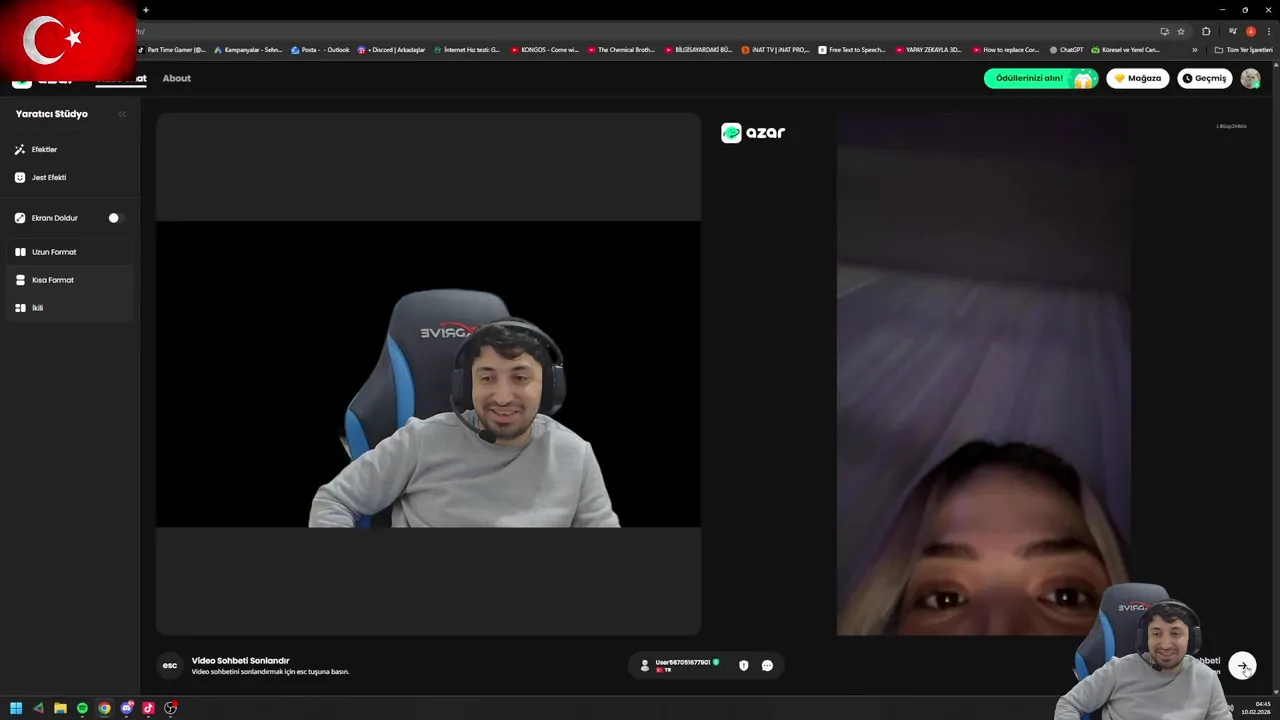Image resolution: width=1280 pixels, height=720 pixels.
Task: Open Geçmiş history
Action: click(1205, 78)
